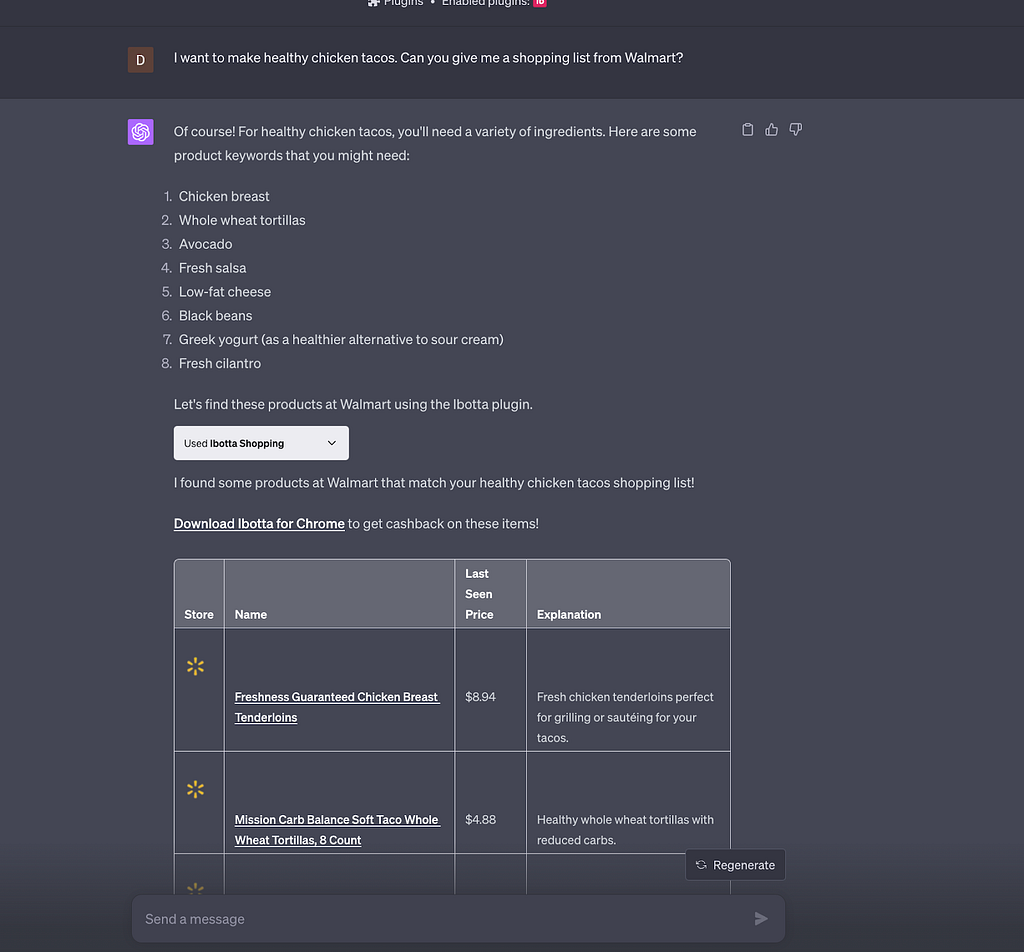Click the Walmart logo in the chicken tenderloins row

pos(195,667)
